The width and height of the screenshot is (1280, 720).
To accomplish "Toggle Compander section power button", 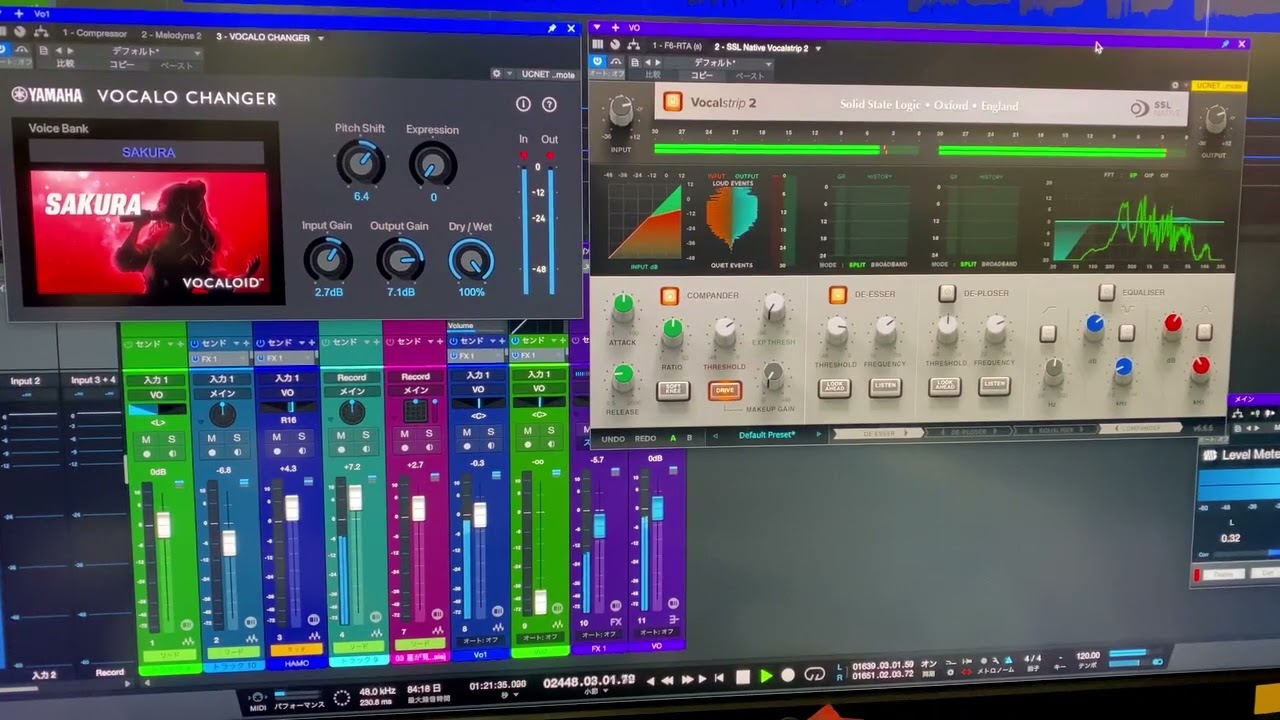I will click(x=669, y=296).
